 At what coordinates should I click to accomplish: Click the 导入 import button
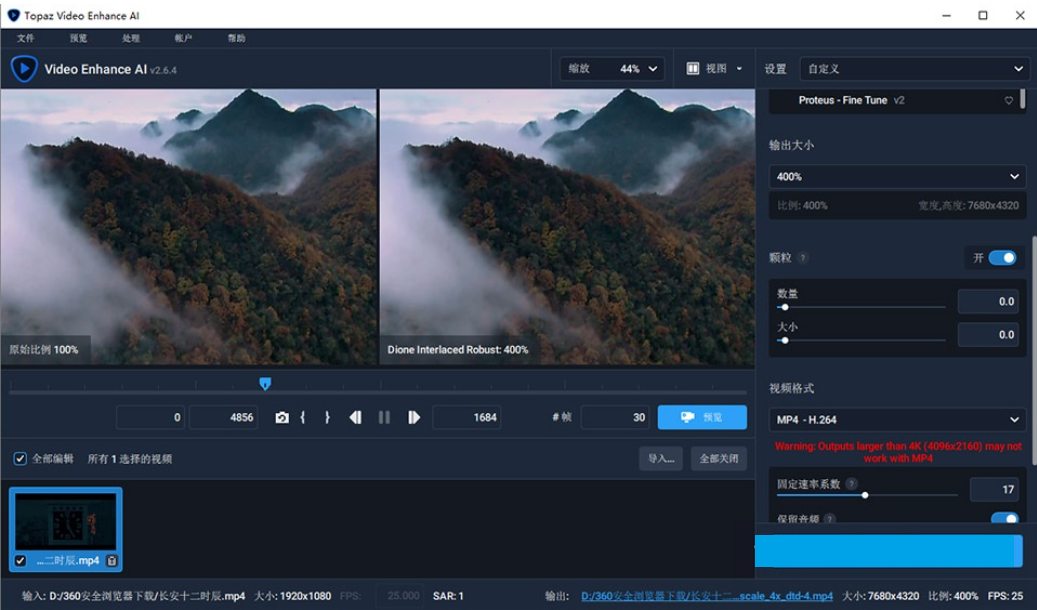[661, 458]
